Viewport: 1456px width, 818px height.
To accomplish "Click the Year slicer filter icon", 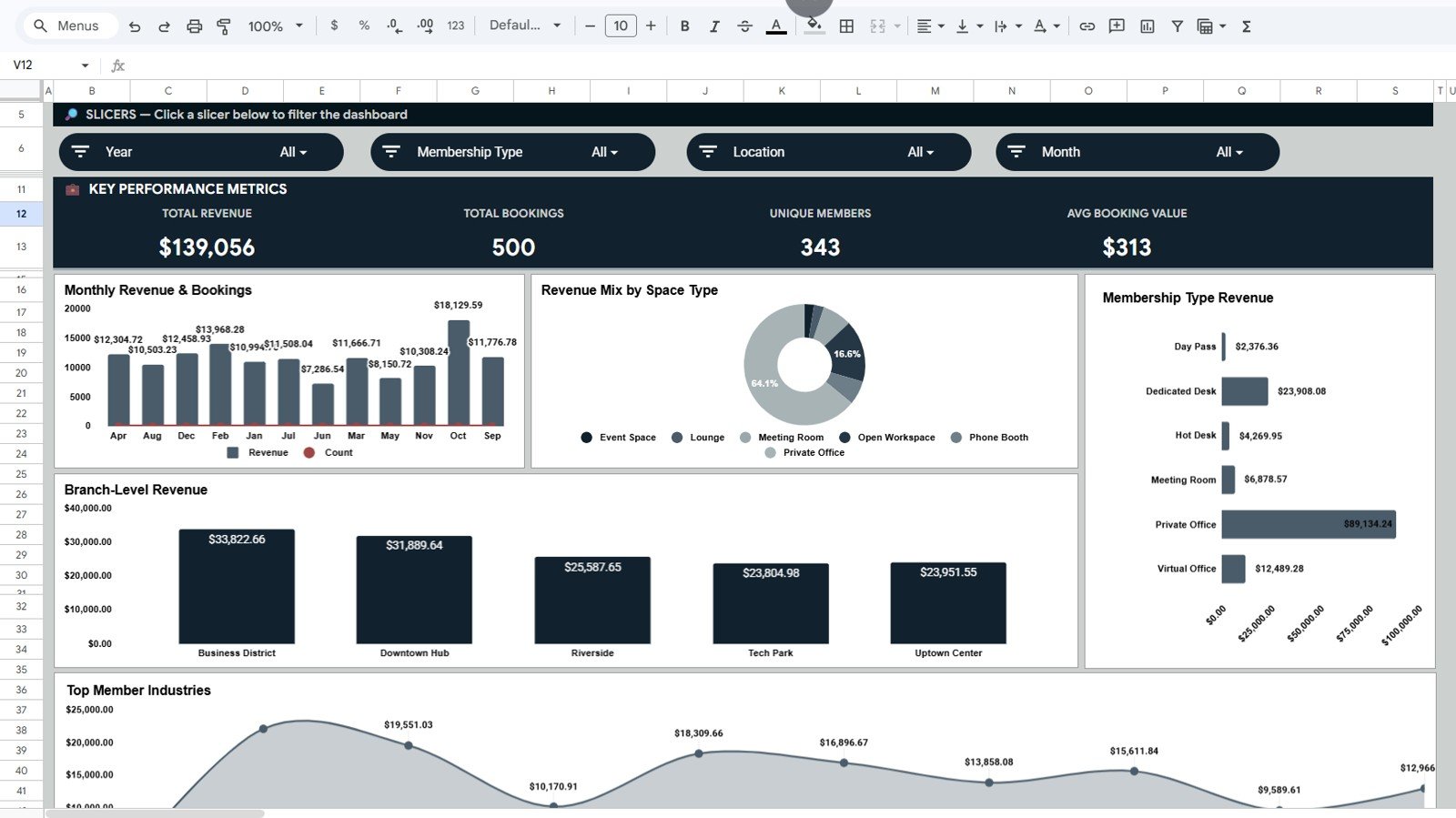I will click(x=80, y=151).
